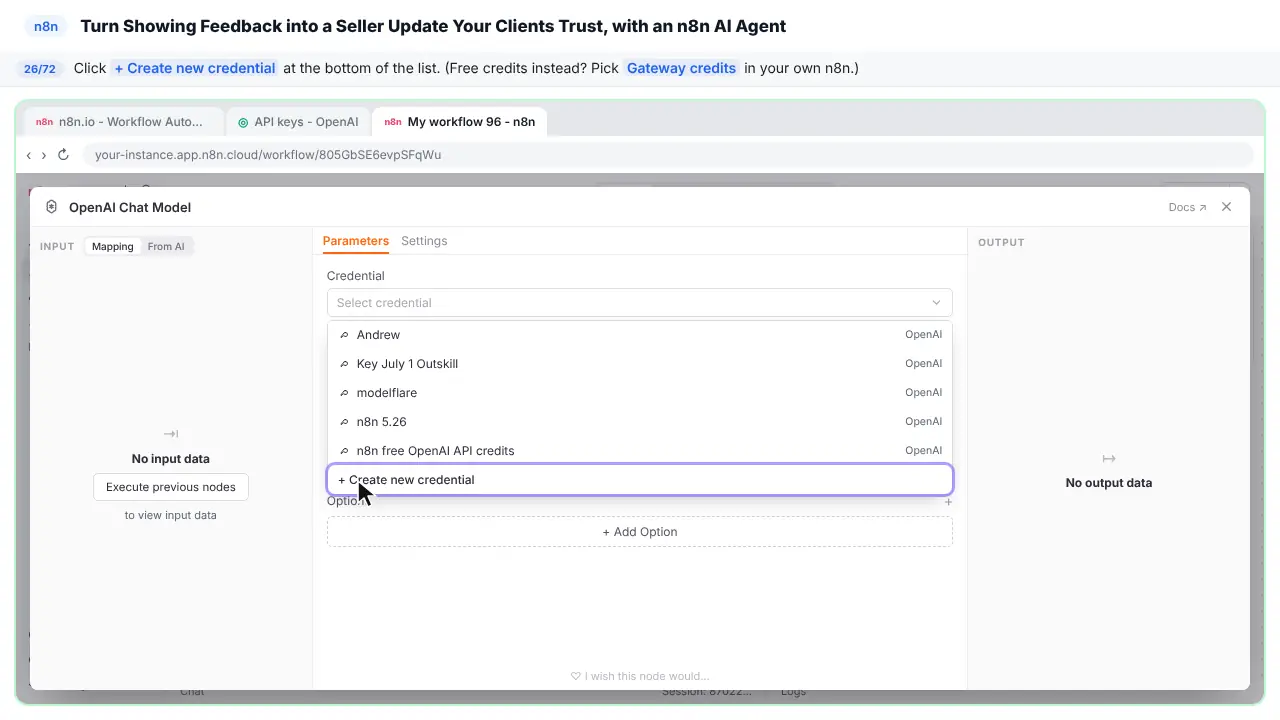Click the OpenAI Chat Model node icon
Screen dimensions: 1280x720
[52, 207]
